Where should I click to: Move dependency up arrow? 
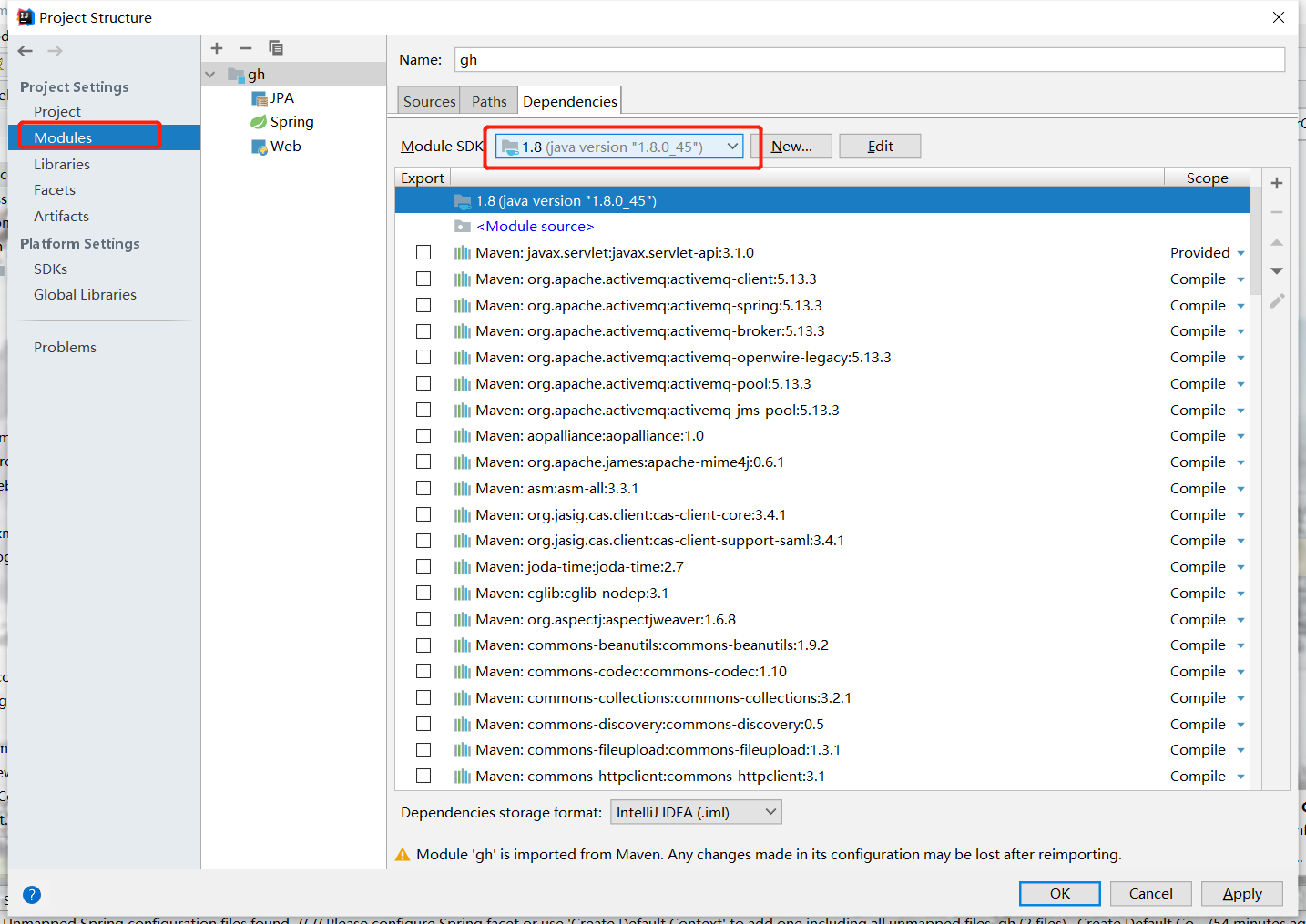1277,242
